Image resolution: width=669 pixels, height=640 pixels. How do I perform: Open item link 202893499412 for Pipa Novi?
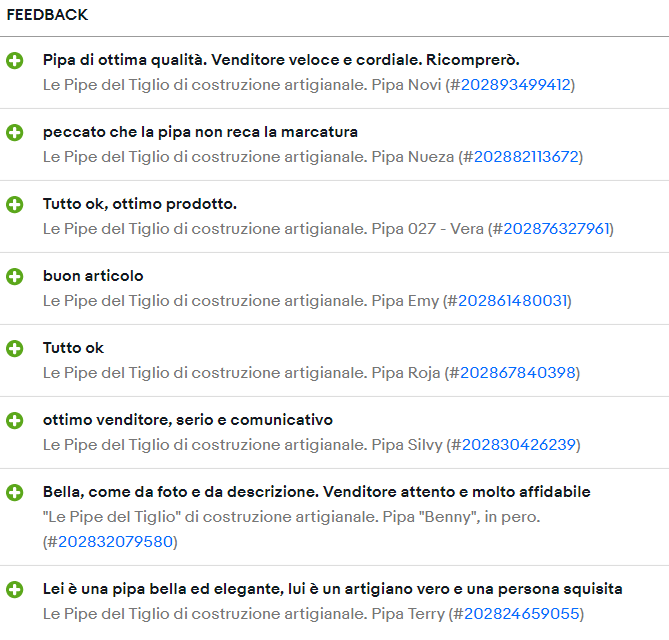(515, 85)
